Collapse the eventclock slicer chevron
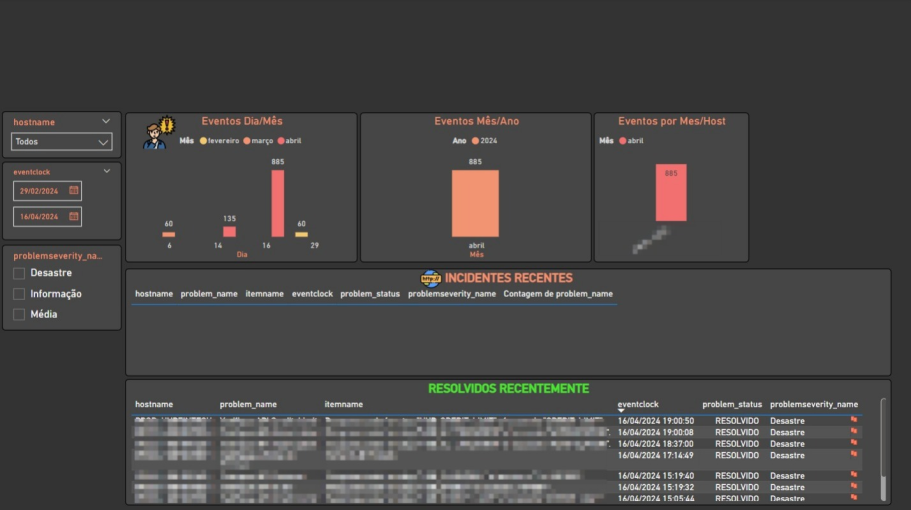911x510 pixels. point(107,171)
